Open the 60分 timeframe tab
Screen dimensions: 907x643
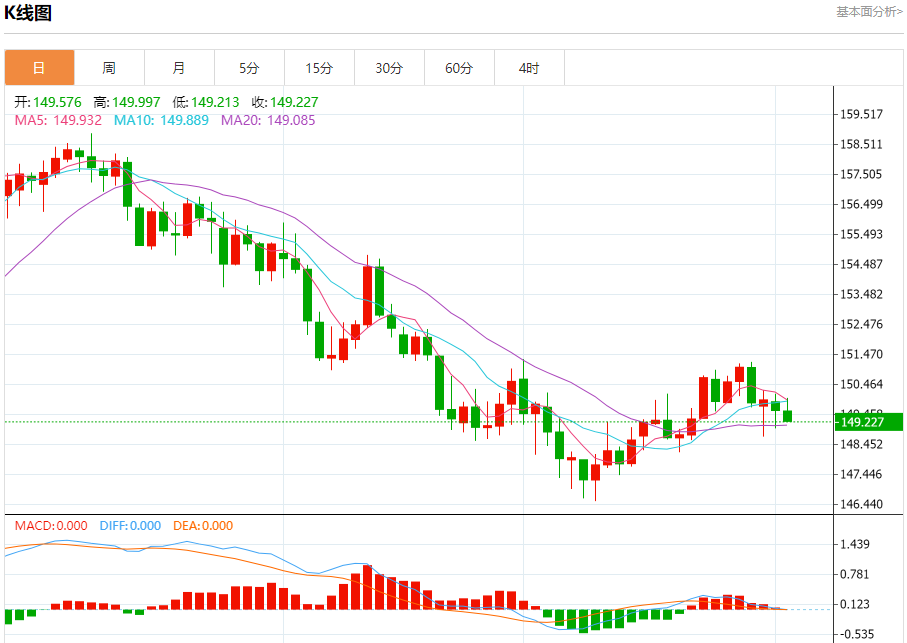(459, 68)
